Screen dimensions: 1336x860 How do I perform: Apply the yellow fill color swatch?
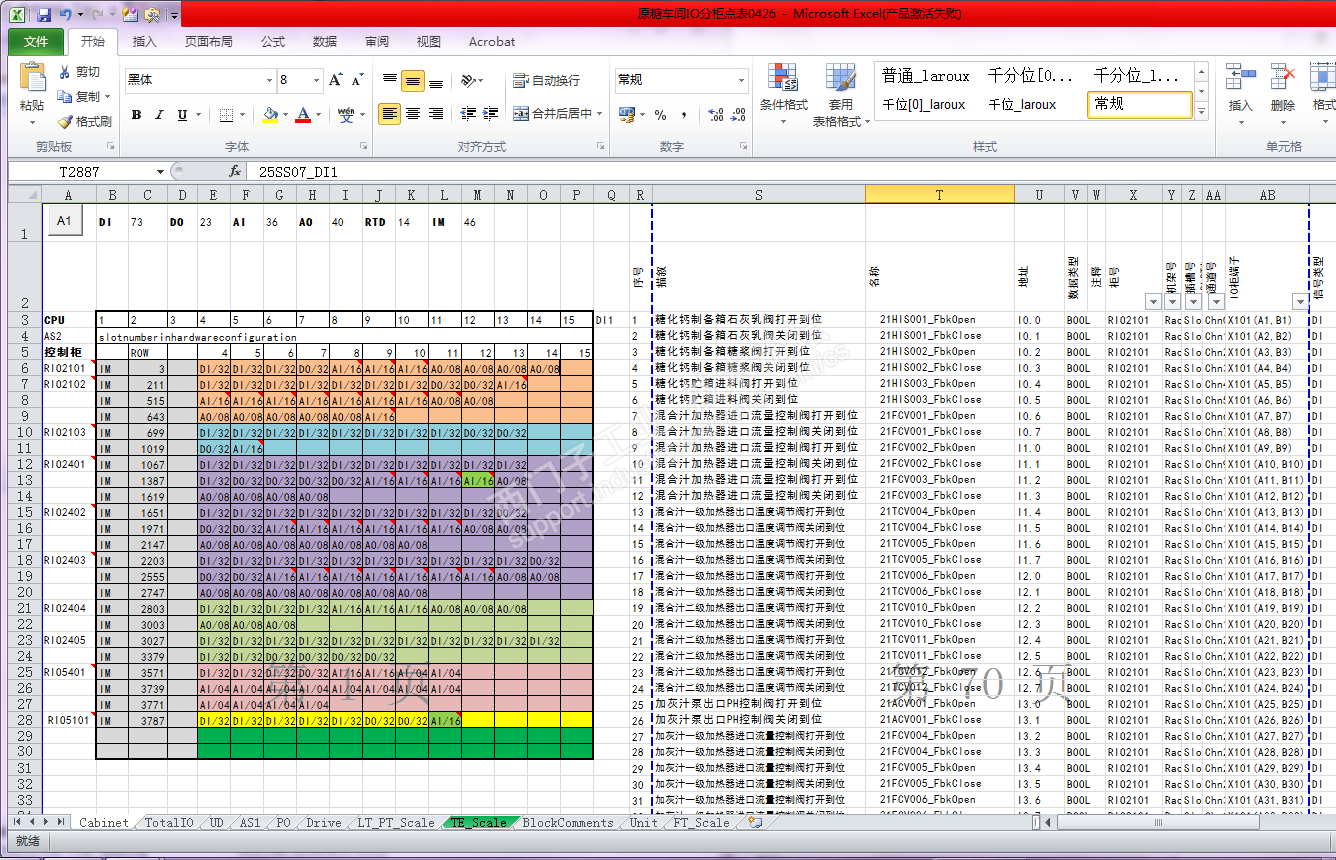coord(269,115)
